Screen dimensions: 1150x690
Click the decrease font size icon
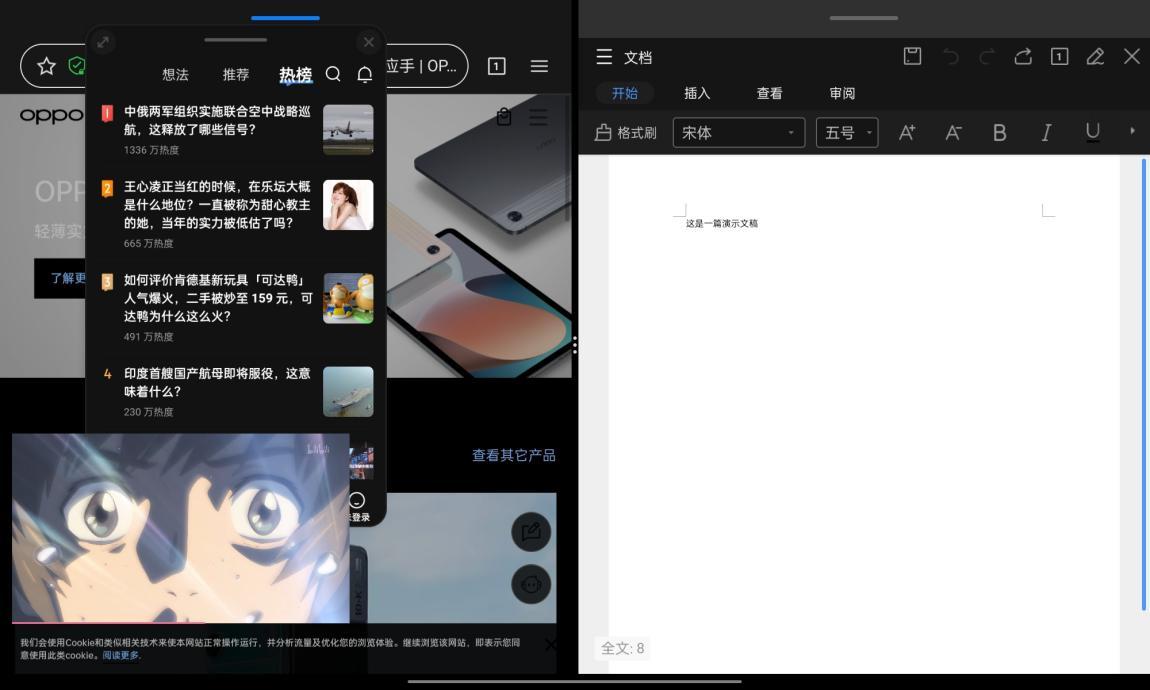pos(953,133)
